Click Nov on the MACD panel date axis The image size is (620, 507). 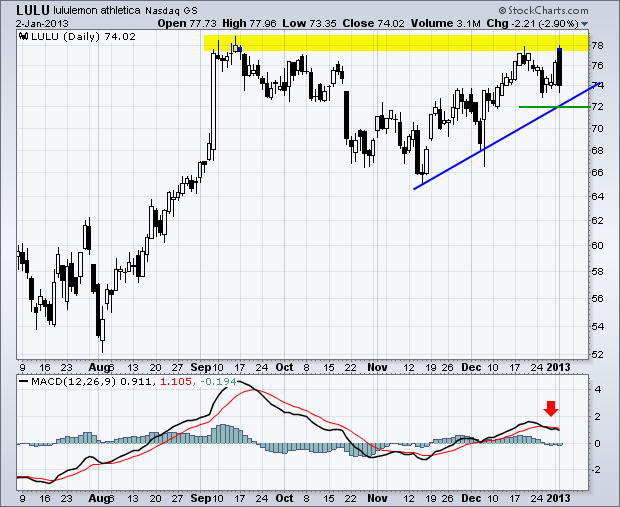(x=377, y=498)
